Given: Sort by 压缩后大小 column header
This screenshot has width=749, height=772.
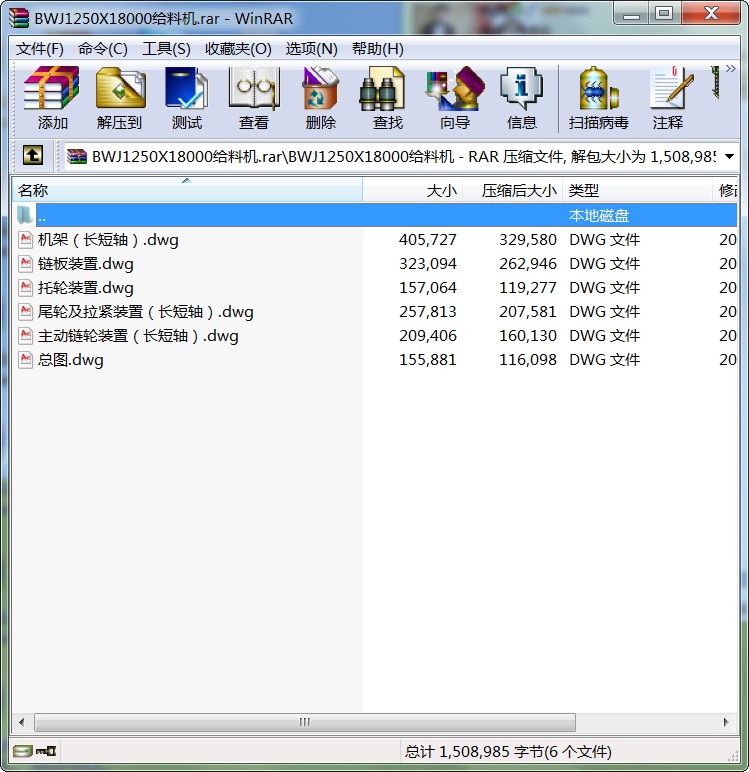Looking at the screenshot, I should coord(513,190).
